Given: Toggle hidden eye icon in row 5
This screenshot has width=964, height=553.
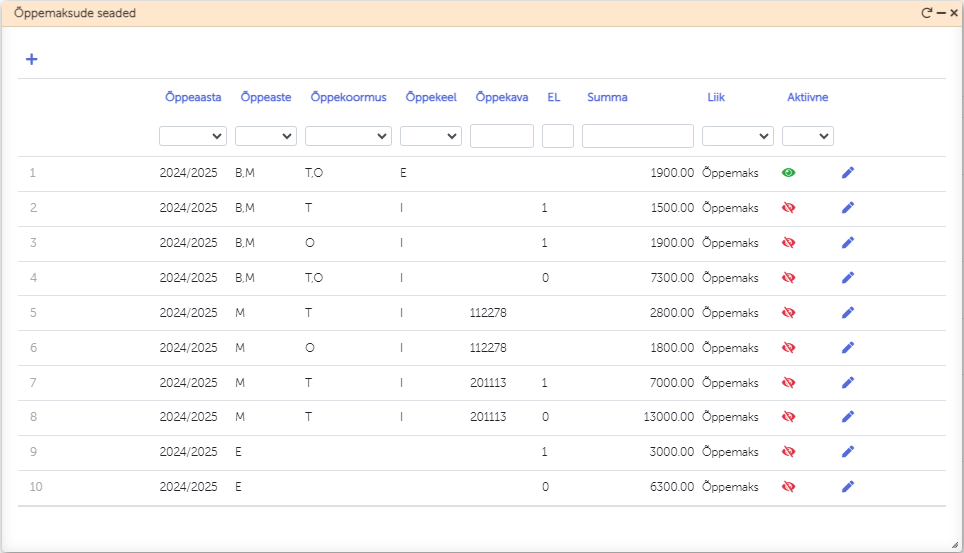Looking at the screenshot, I should click(788, 313).
